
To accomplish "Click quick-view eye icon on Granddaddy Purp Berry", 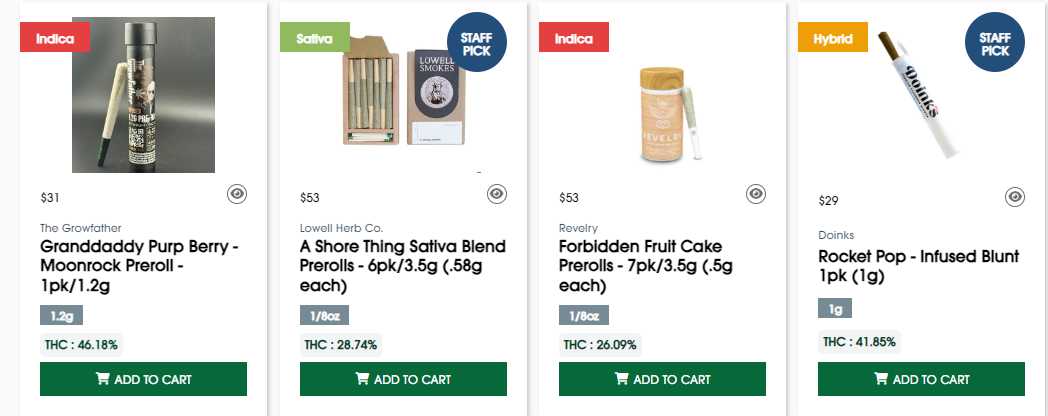I will click(x=237, y=194).
